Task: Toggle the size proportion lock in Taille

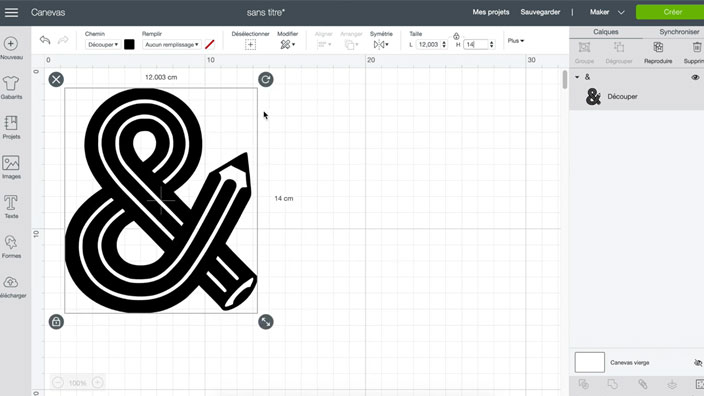Action: (x=456, y=36)
